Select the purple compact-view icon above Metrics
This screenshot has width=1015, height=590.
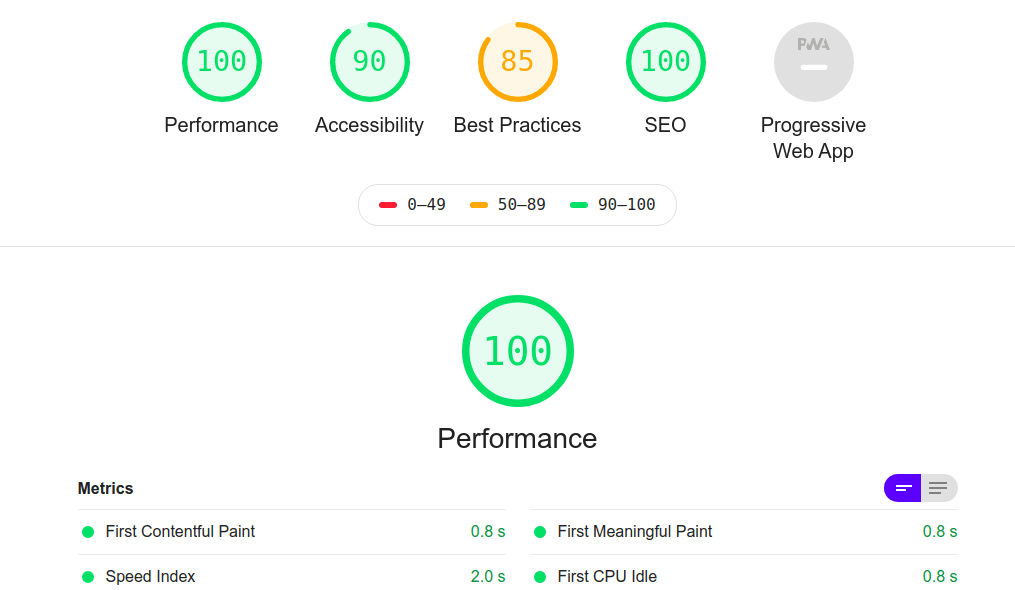pyautogui.click(x=901, y=488)
